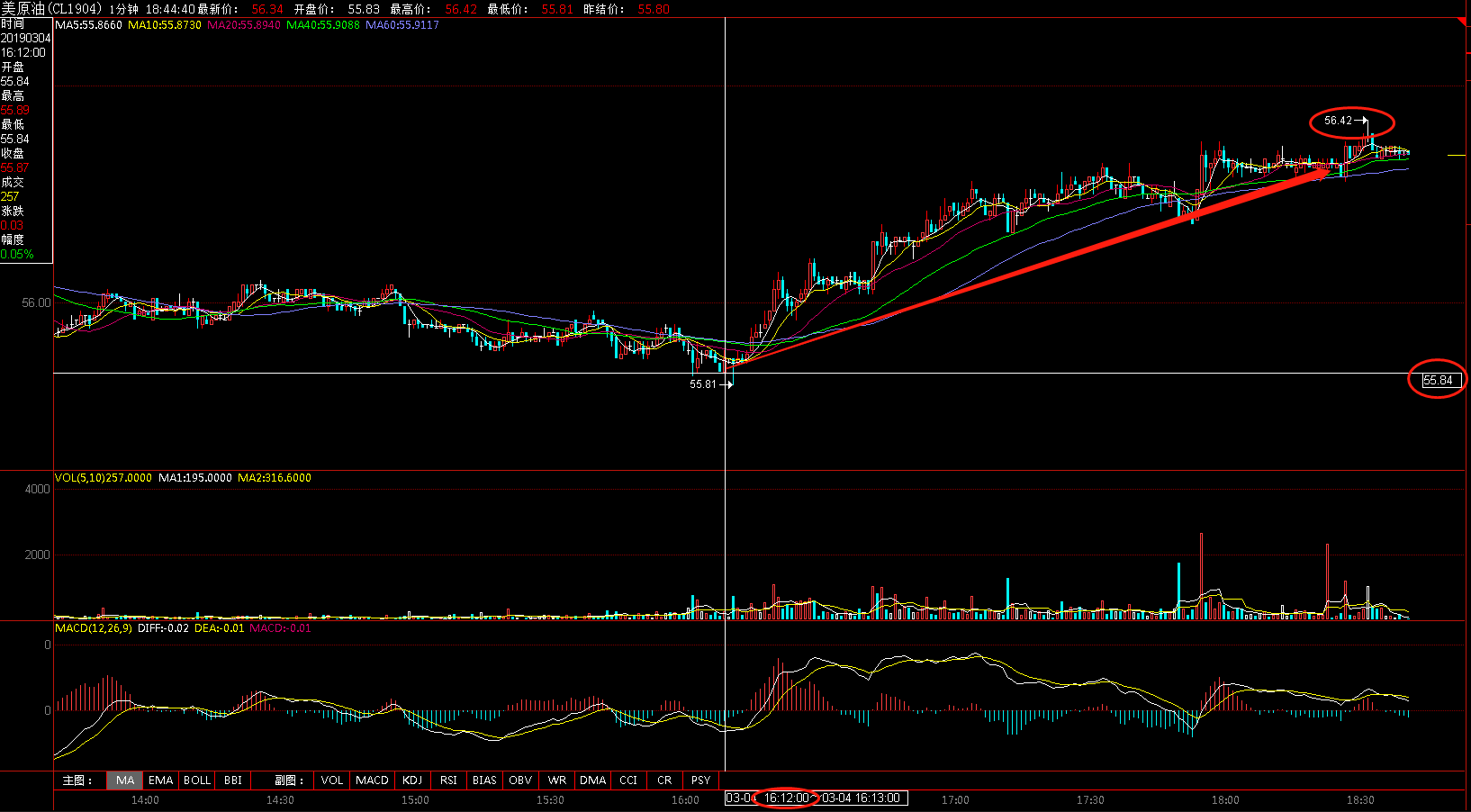Click the 55.81 low price marker
Image resolution: width=1471 pixels, height=812 pixels.
(703, 384)
